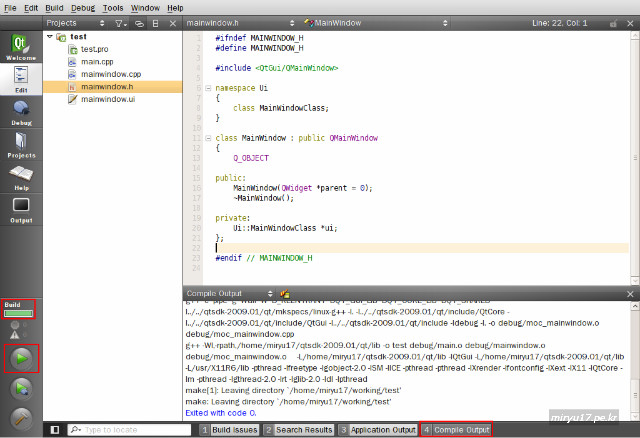This screenshot has width=640, height=438.
Task: Close the Compile Output pane
Action: pos(630,294)
